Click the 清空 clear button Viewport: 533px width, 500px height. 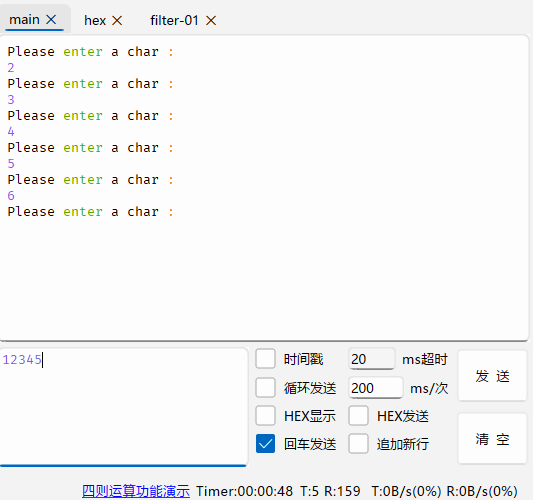[x=492, y=439]
